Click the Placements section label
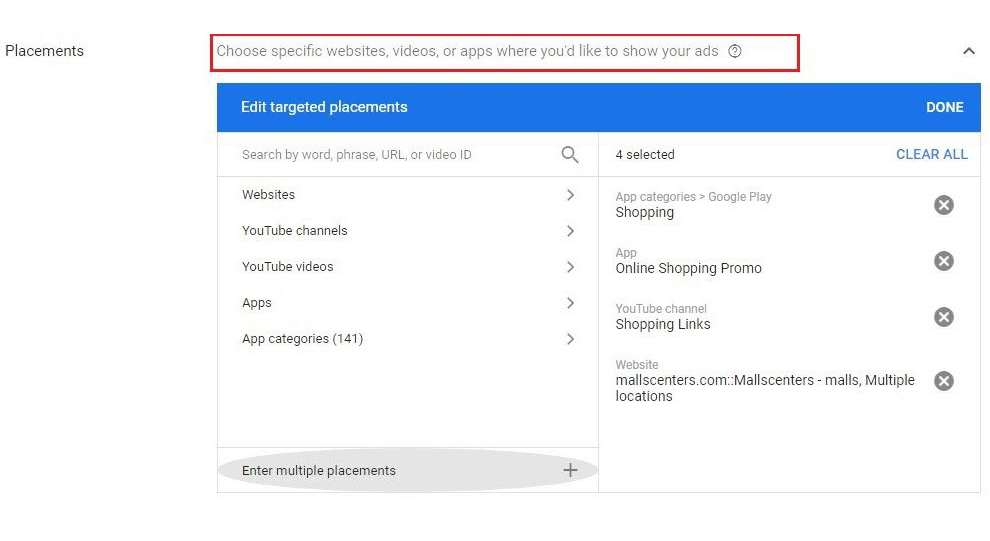 point(44,51)
